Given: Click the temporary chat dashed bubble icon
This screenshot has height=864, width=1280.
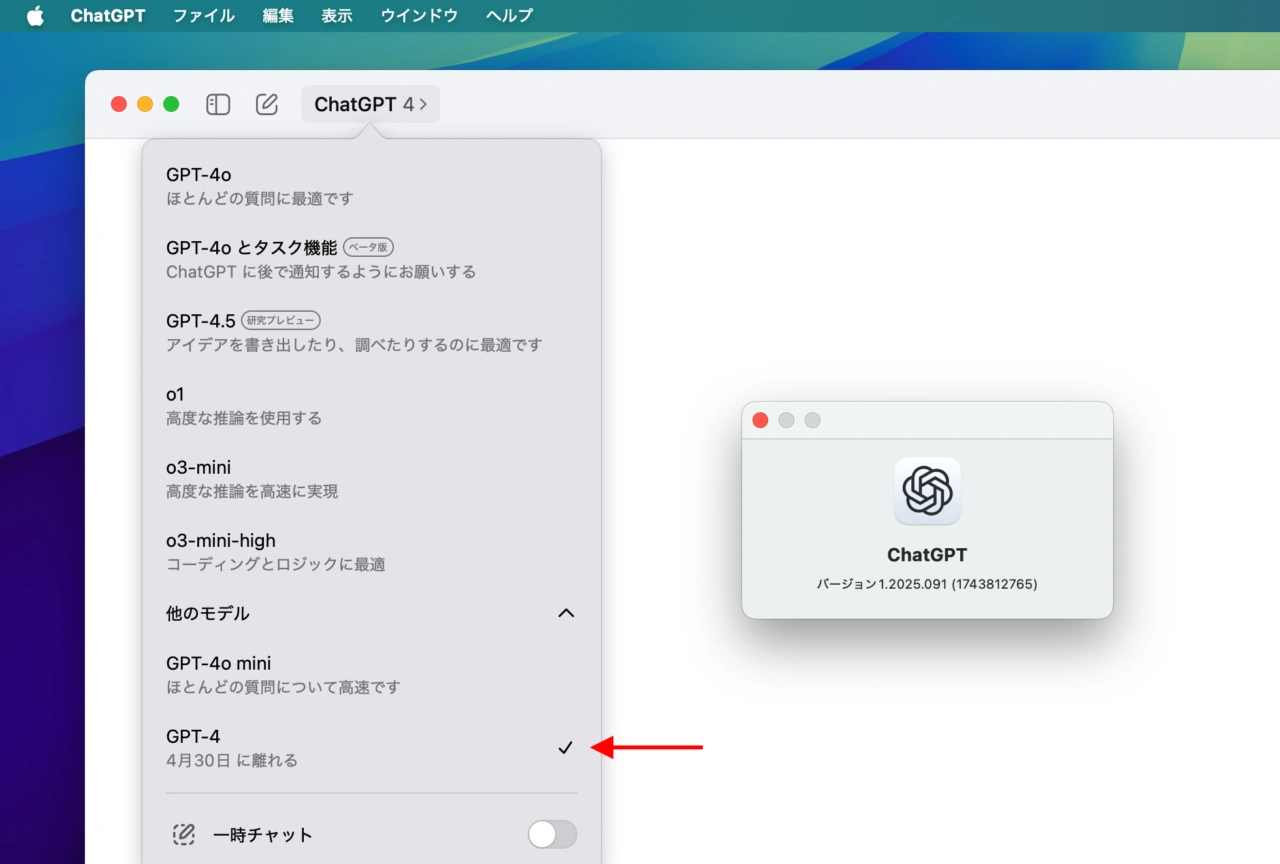Looking at the screenshot, I should (183, 834).
